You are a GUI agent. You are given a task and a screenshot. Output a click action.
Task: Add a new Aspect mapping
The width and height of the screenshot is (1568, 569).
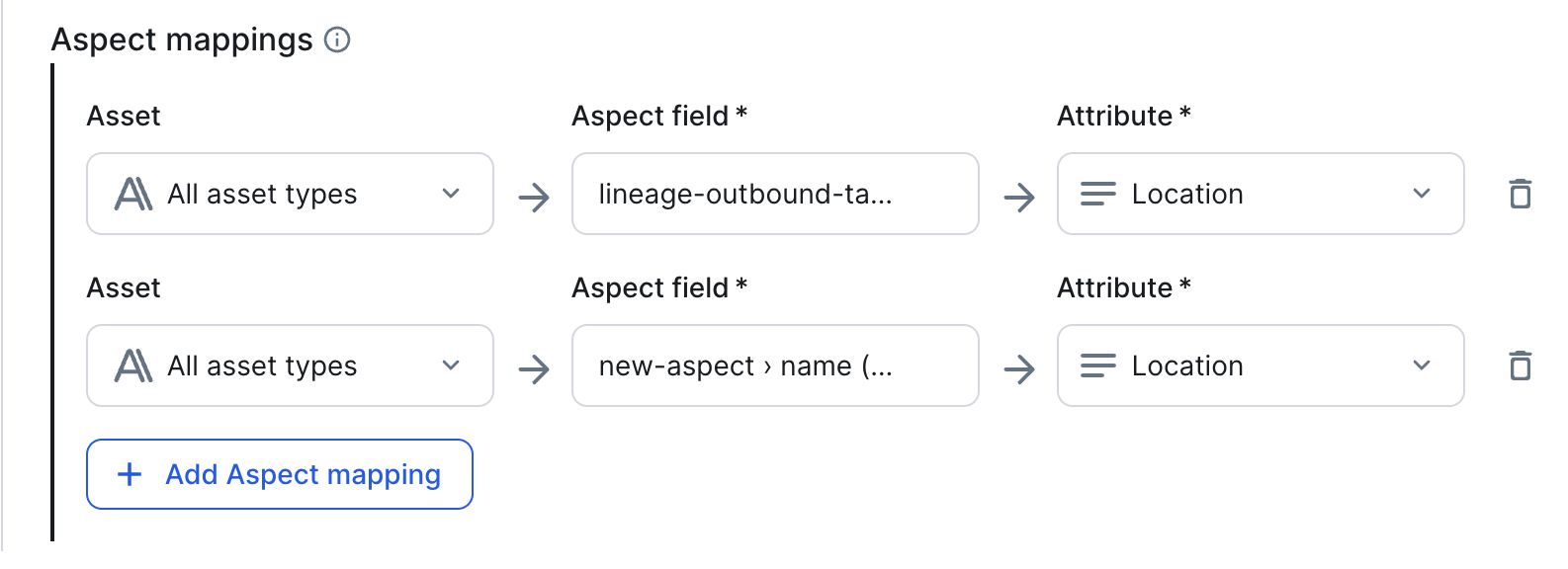coord(280,474)
